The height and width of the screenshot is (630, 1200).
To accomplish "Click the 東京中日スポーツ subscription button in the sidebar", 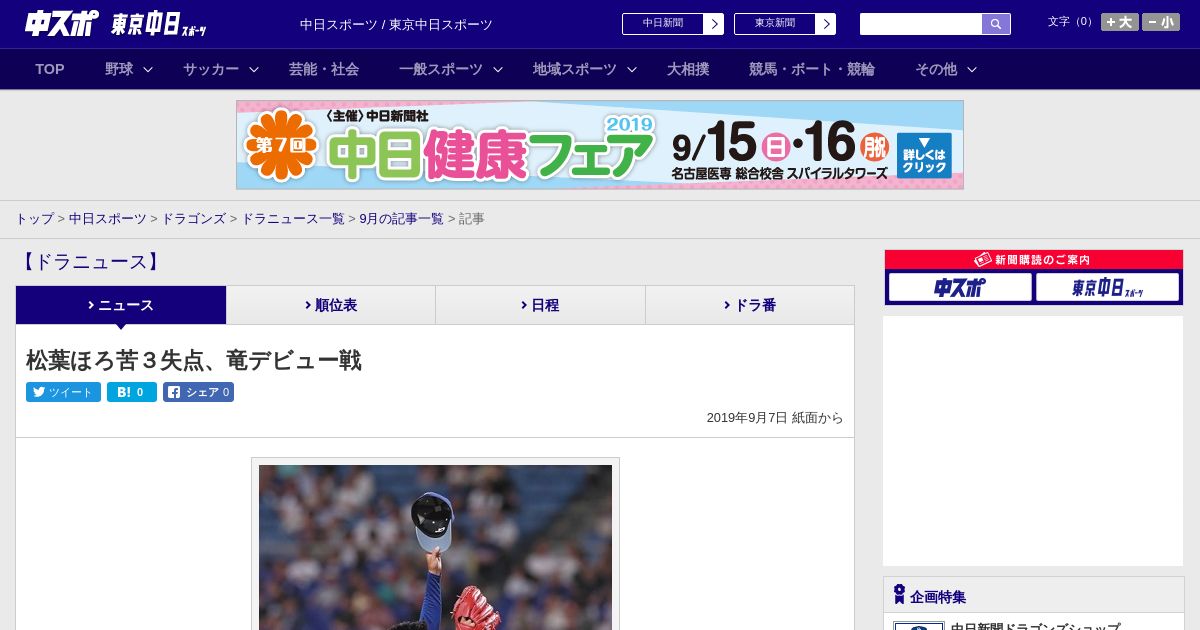I will pyautogui.click(x=1107, y=288).
